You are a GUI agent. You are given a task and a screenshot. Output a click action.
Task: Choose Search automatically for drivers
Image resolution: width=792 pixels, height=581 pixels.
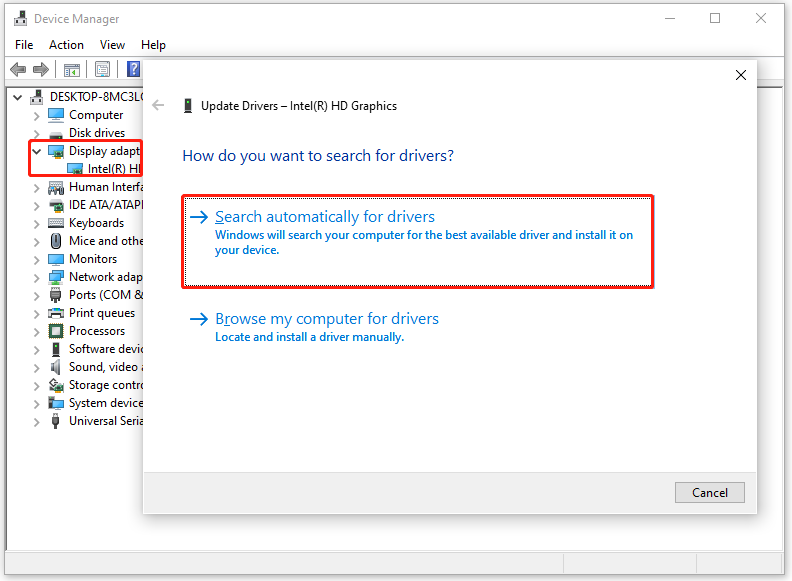pyautogui.click(x=418, y=241)
